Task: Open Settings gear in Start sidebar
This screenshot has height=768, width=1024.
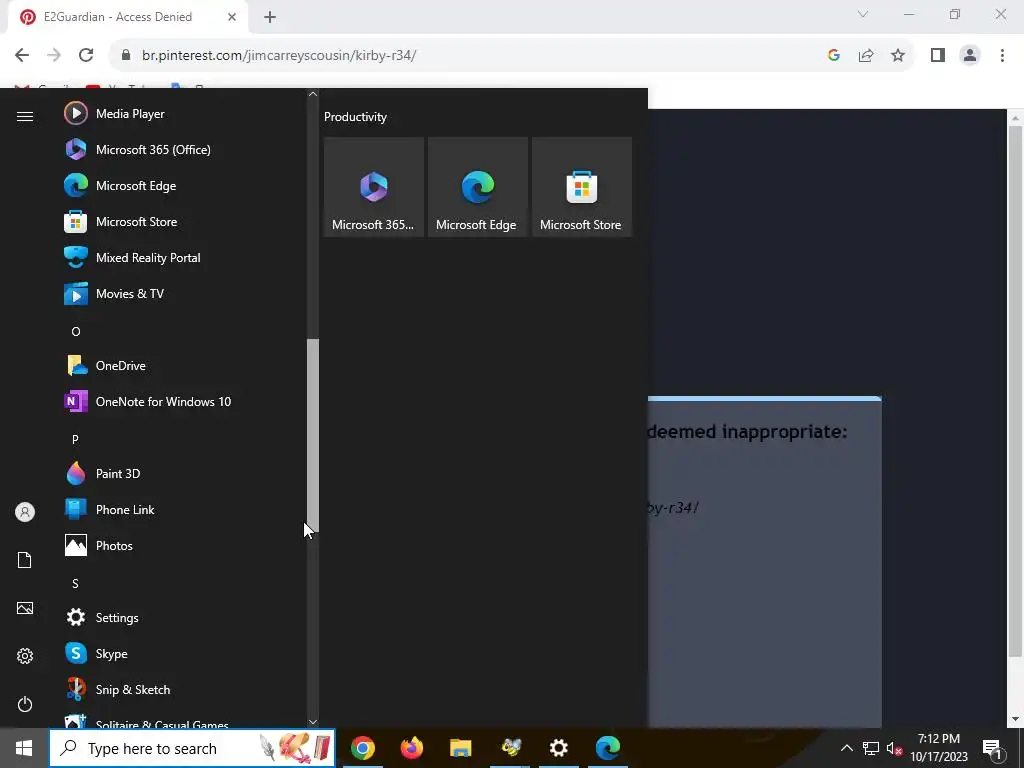Action: [25, 656]
